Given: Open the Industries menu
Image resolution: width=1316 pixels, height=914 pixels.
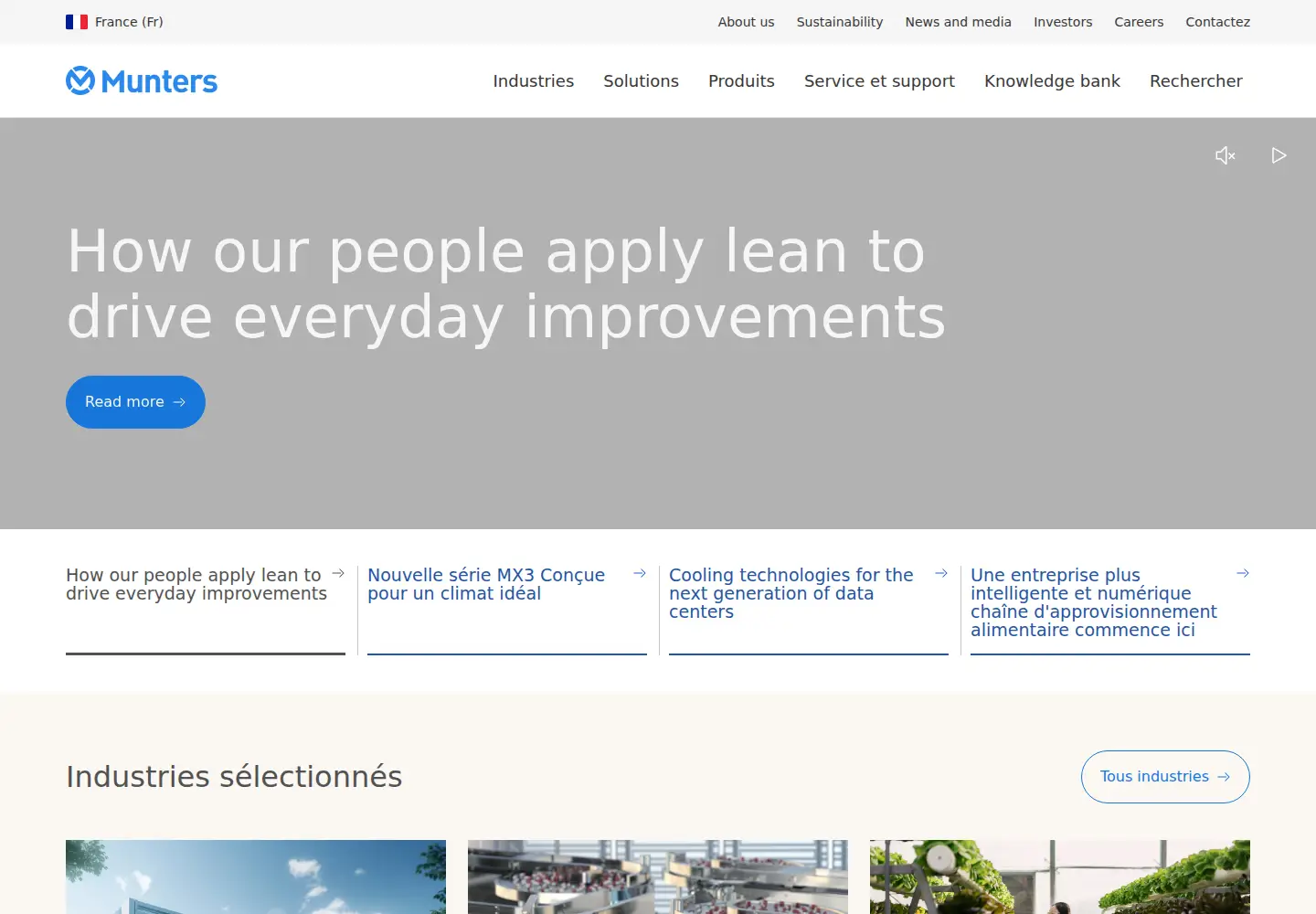Looking at the screenshot, I should tap(534, 81).
